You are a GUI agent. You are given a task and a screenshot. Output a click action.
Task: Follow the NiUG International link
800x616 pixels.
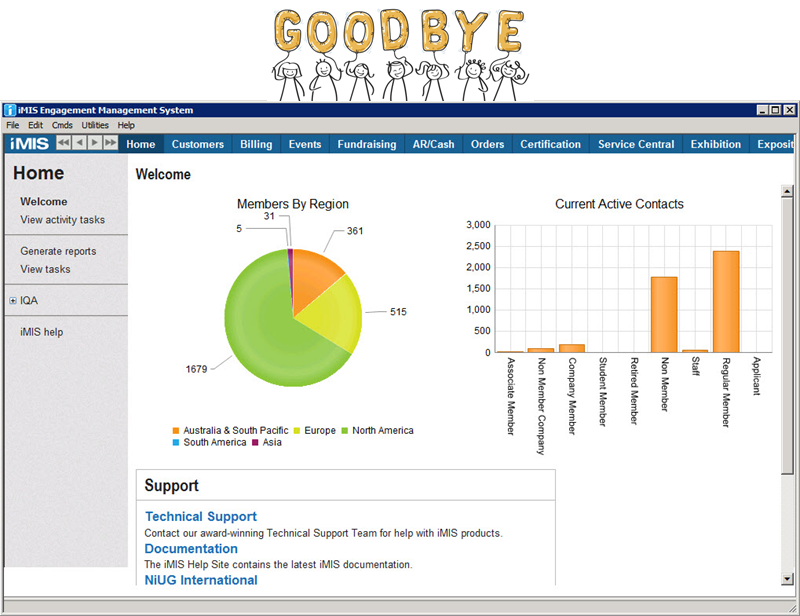(x=201, y=580)
